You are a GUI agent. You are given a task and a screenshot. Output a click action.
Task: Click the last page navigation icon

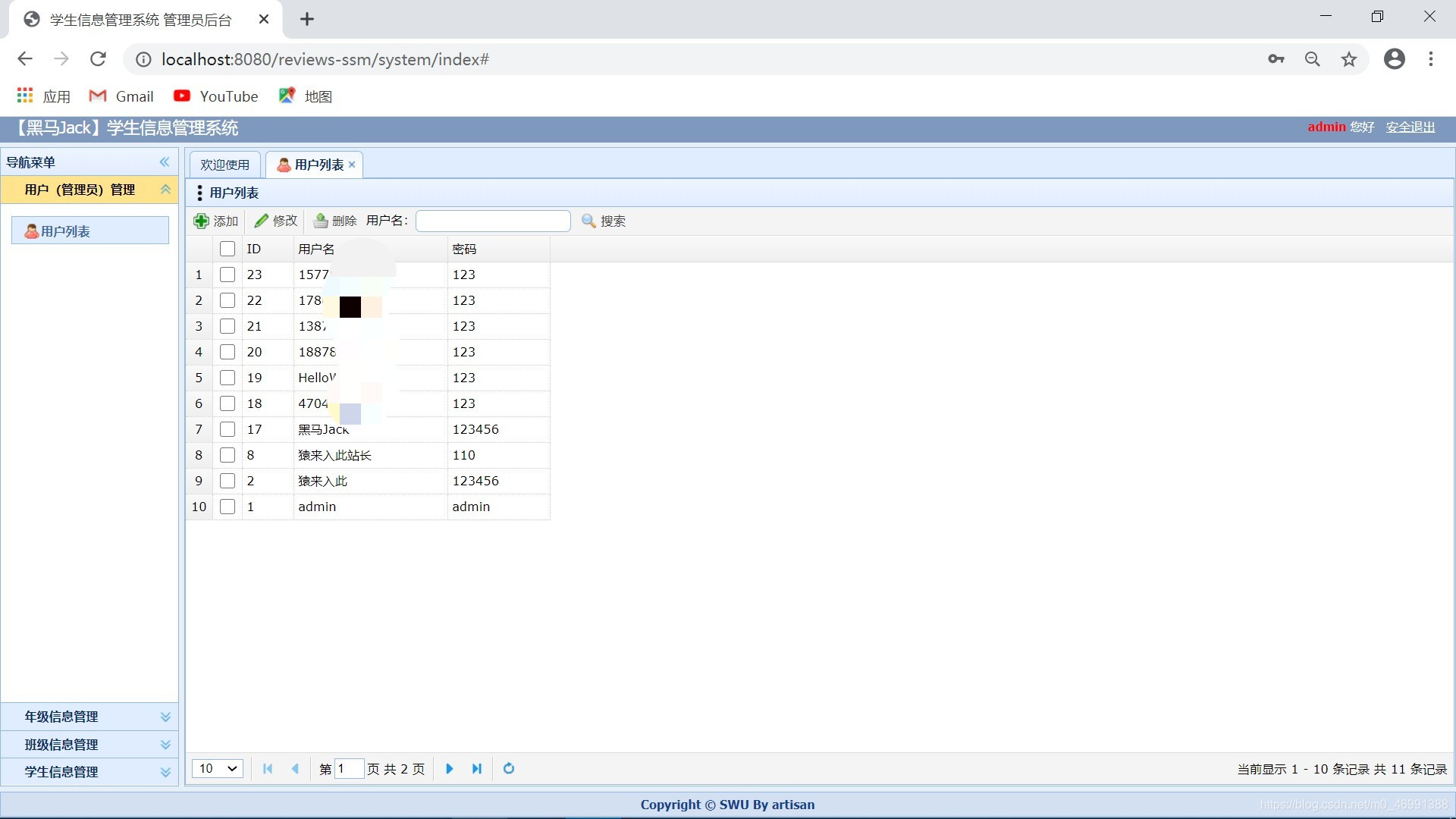click(477, 768)
